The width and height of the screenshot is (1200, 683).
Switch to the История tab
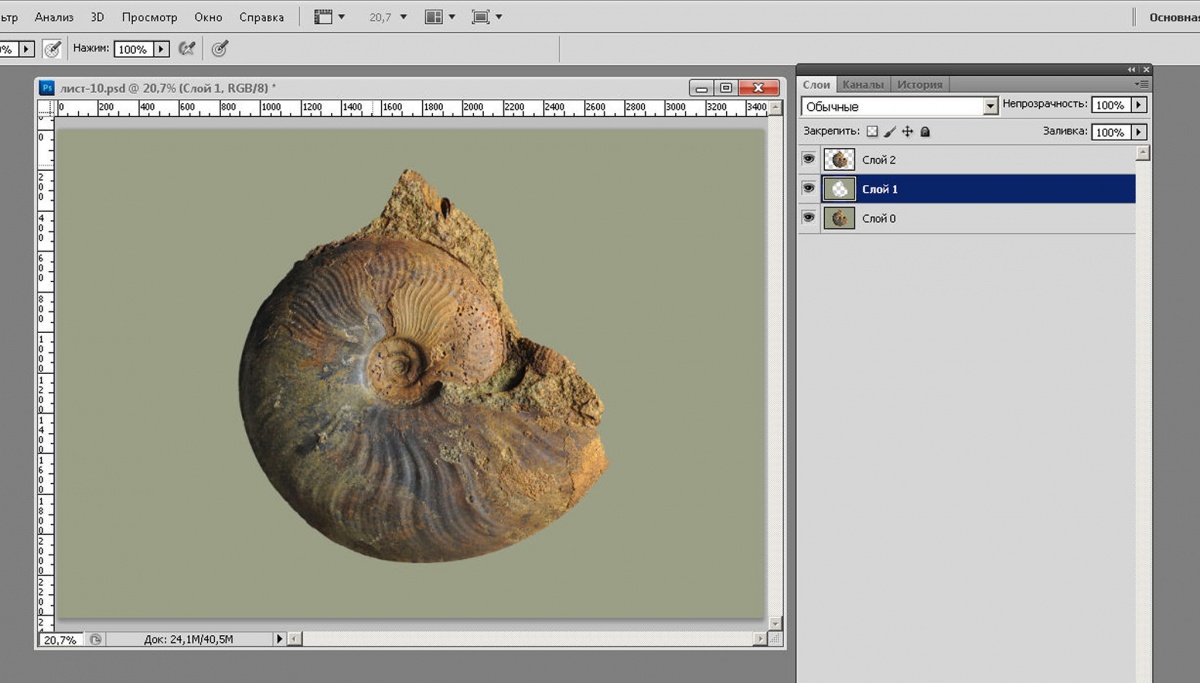[919, 85]
